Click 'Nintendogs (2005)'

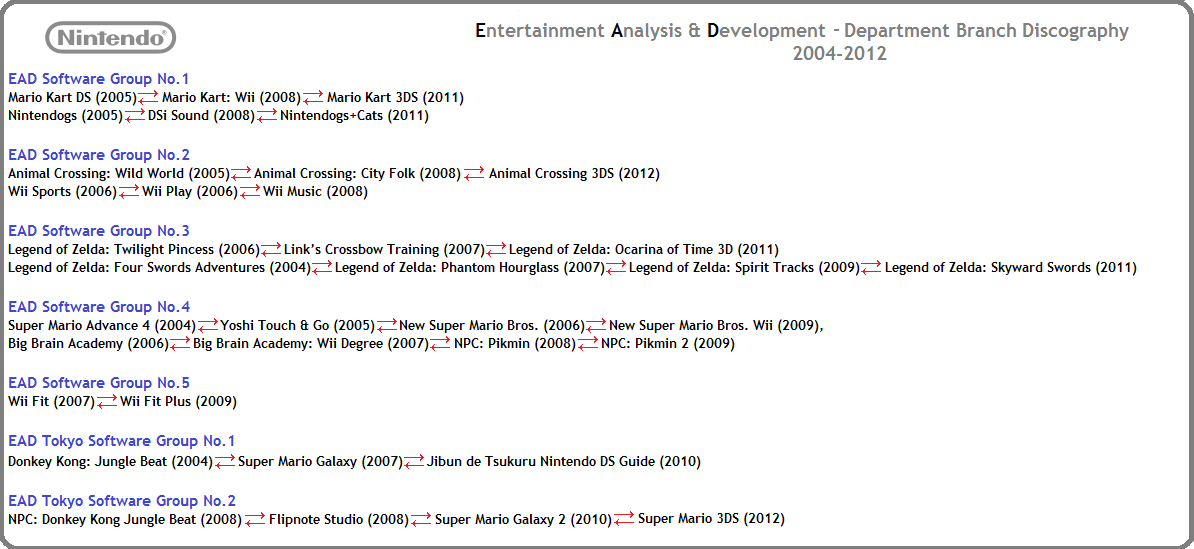pos(65,116)
